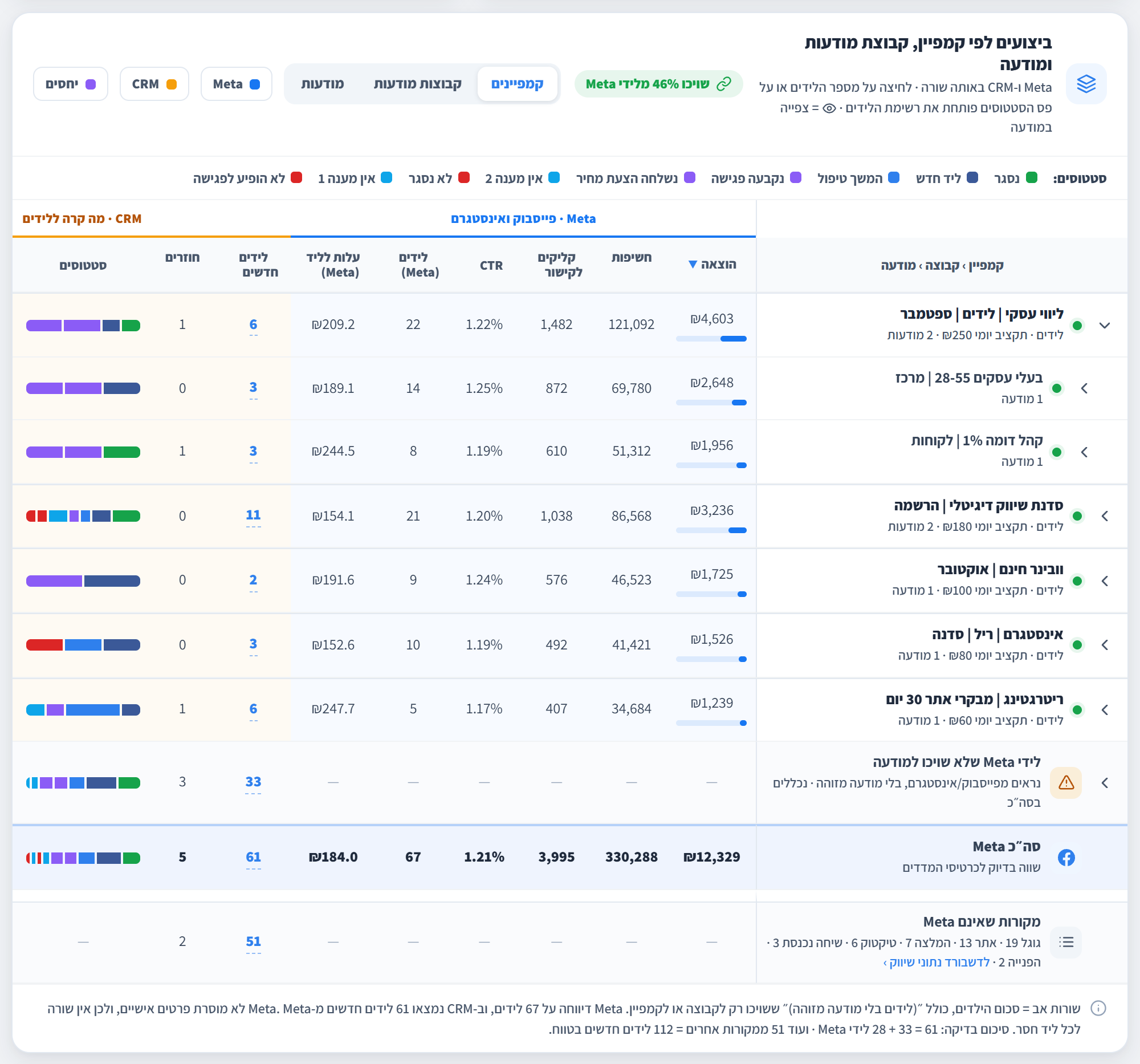This screenshot has height=1064, width=1140.
Task: Open the 51 new leads from non-Meta sources
Action: tap(254, 941)
